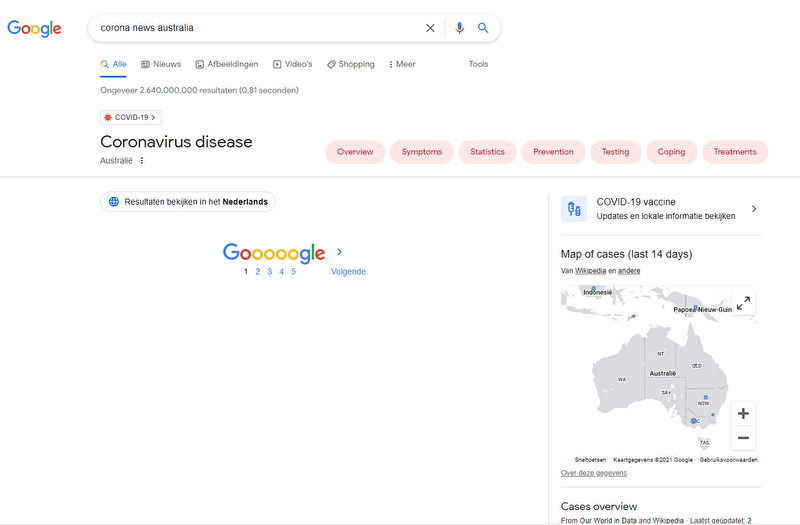The height and width of the screenshot is (525, 800).
Task: Zoom in on the map with plus
Action: [743, 413]
